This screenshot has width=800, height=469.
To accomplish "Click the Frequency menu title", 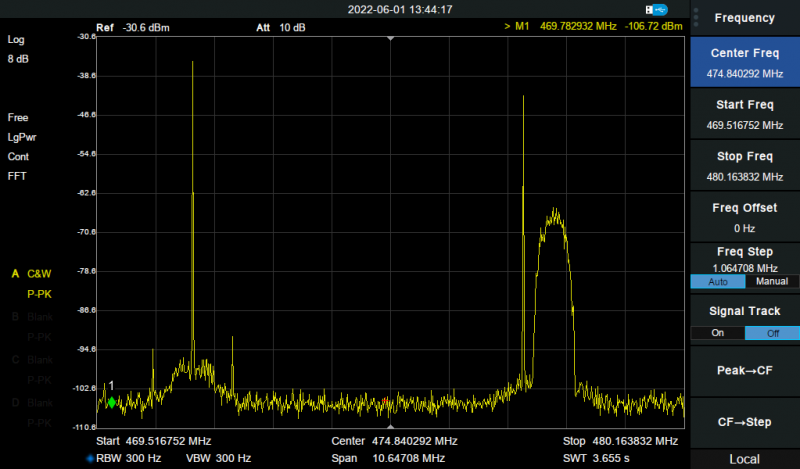I will (744, 18).
